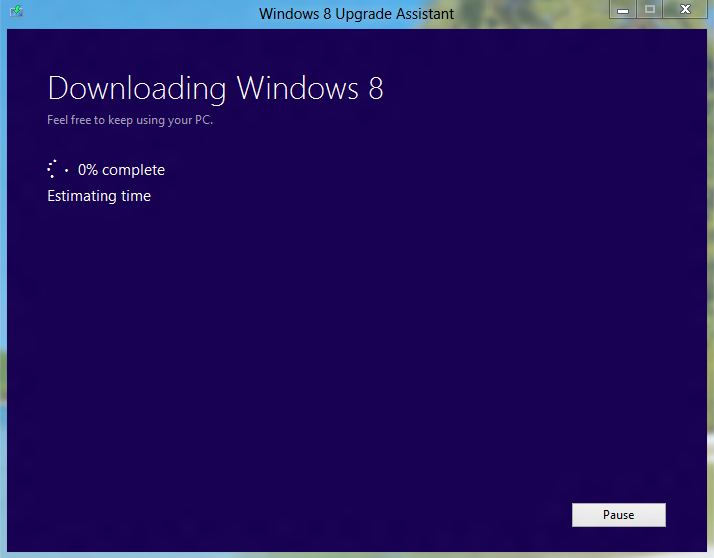This screenshot has width=714, height=558.
Task: Click the spinning progress indicator
Action: [x=57, y=170]
